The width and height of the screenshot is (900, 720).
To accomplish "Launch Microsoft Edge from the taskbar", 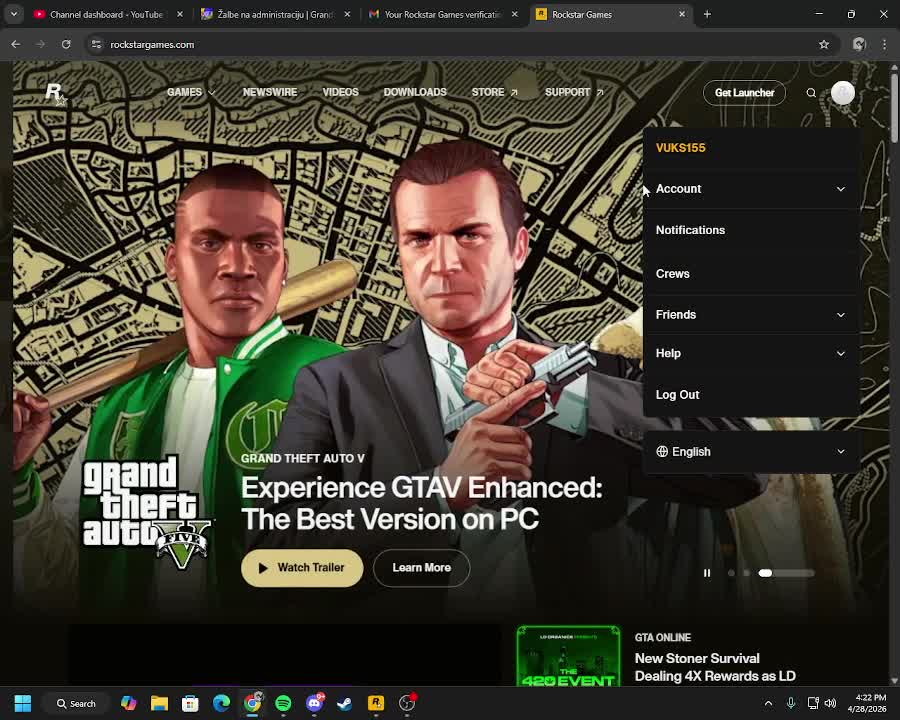I will (x=221, y=703).
